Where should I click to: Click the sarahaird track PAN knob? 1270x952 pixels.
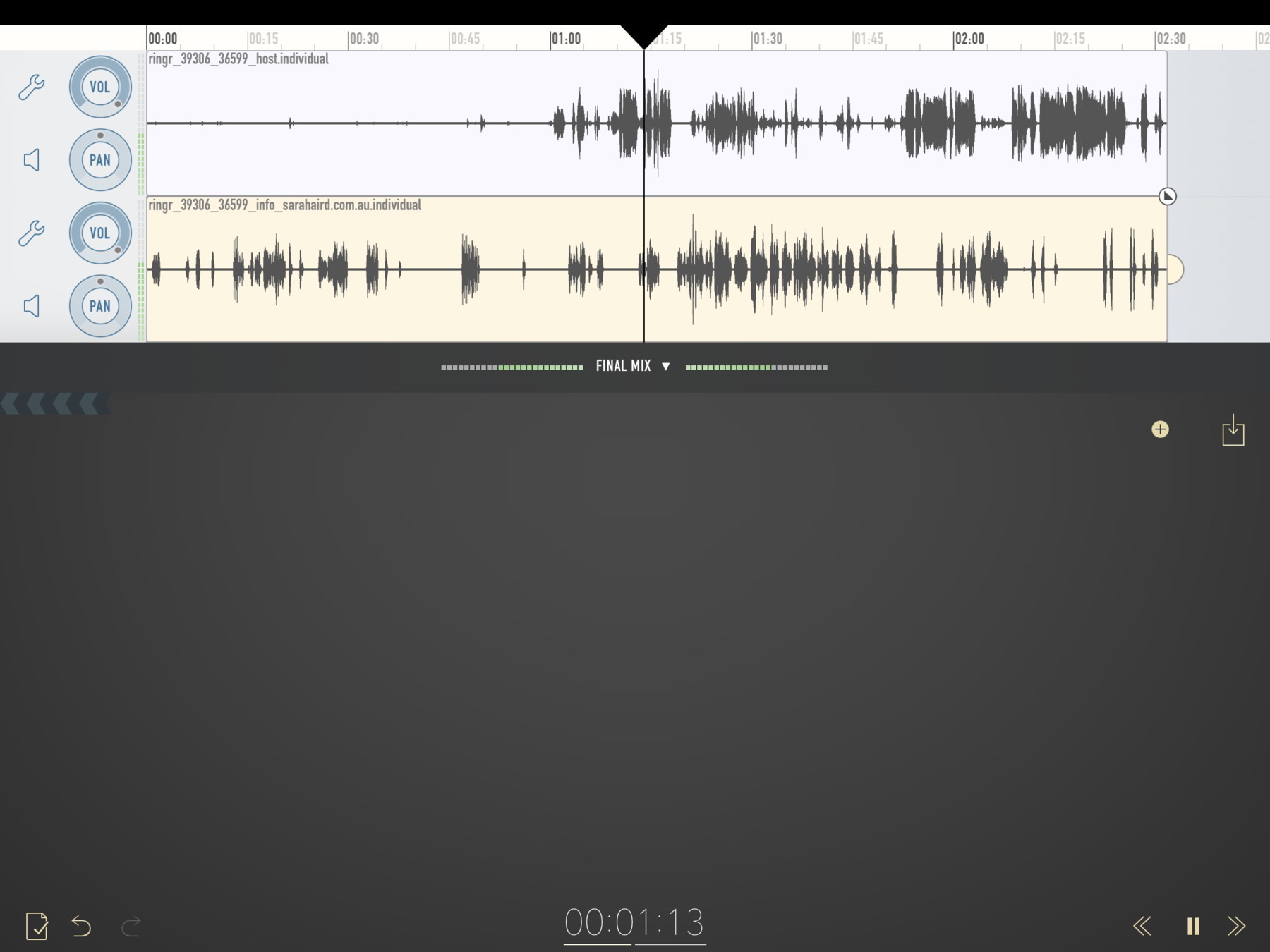point(100,306)
